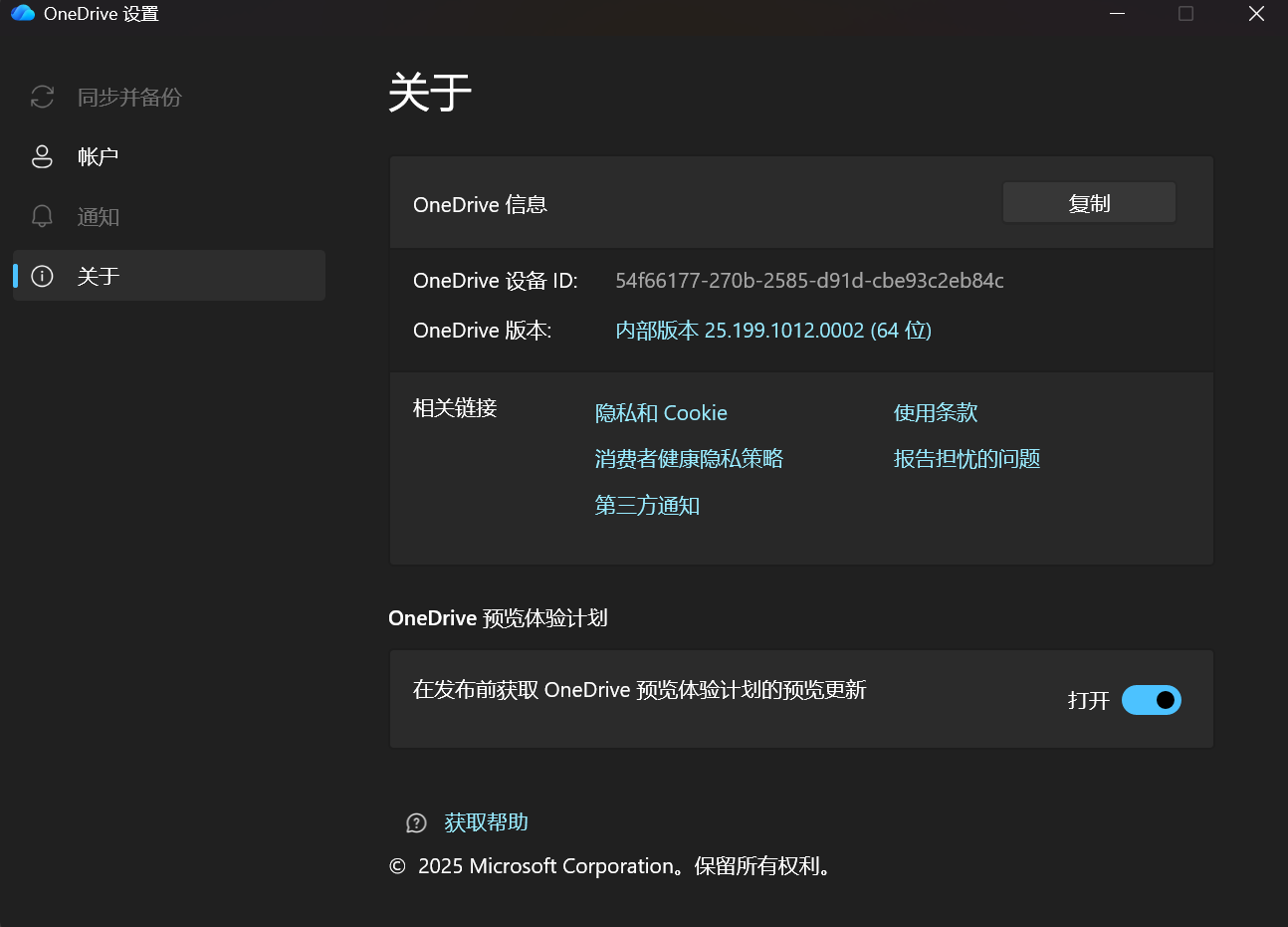
Task: Open the 消费者健康隐私策略 link
Action: coord(688,458)
